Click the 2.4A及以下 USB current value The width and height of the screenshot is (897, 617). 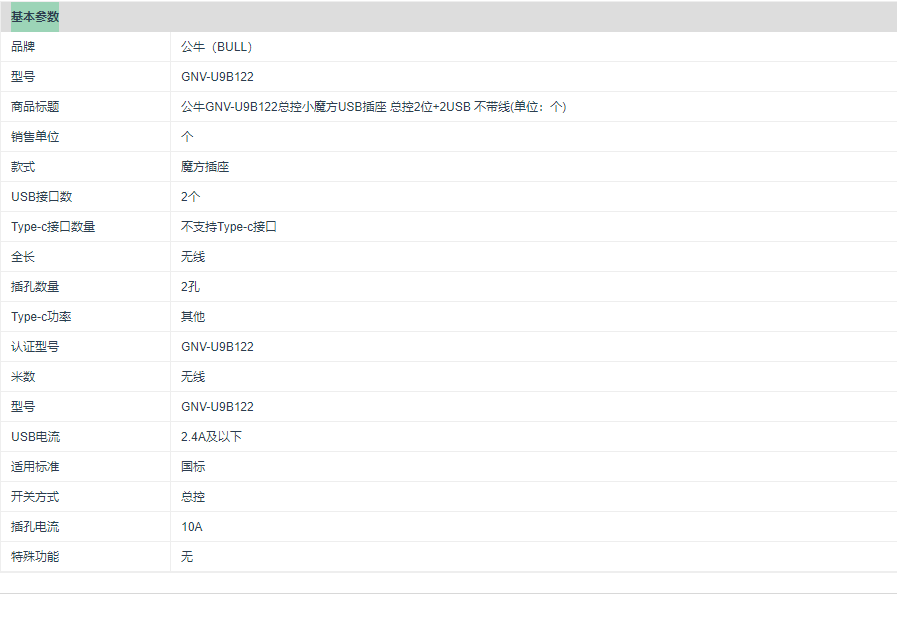(211, 437)
